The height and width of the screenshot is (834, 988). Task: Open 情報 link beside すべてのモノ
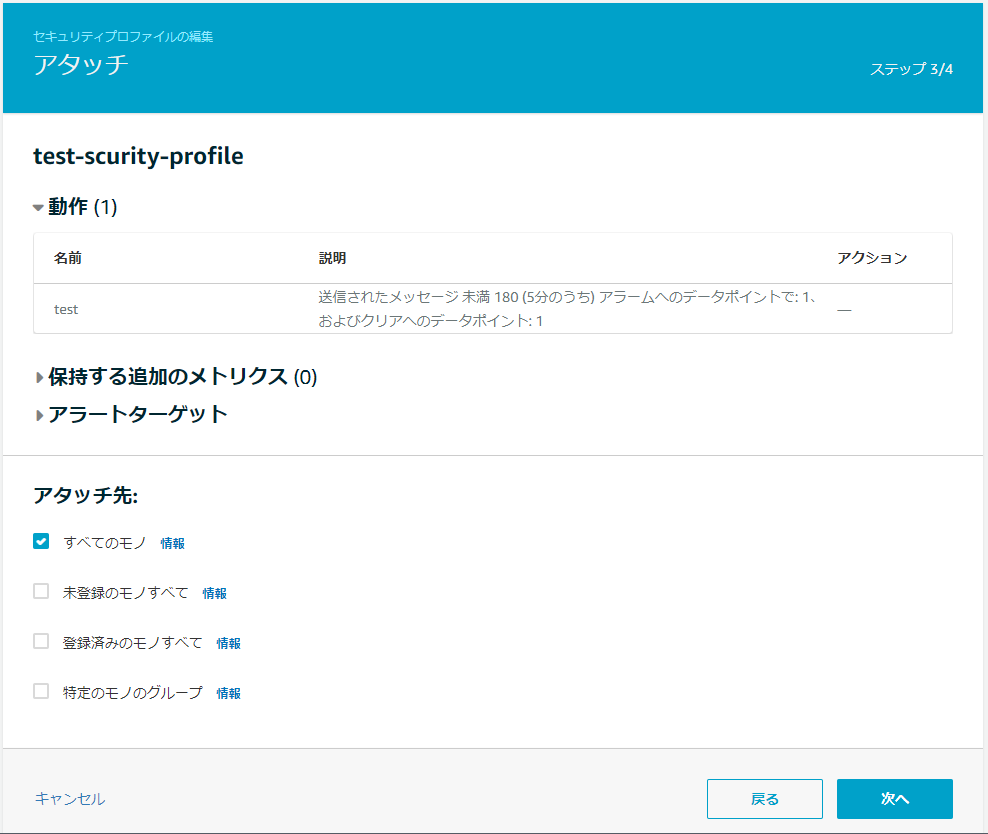click(172, 543)
